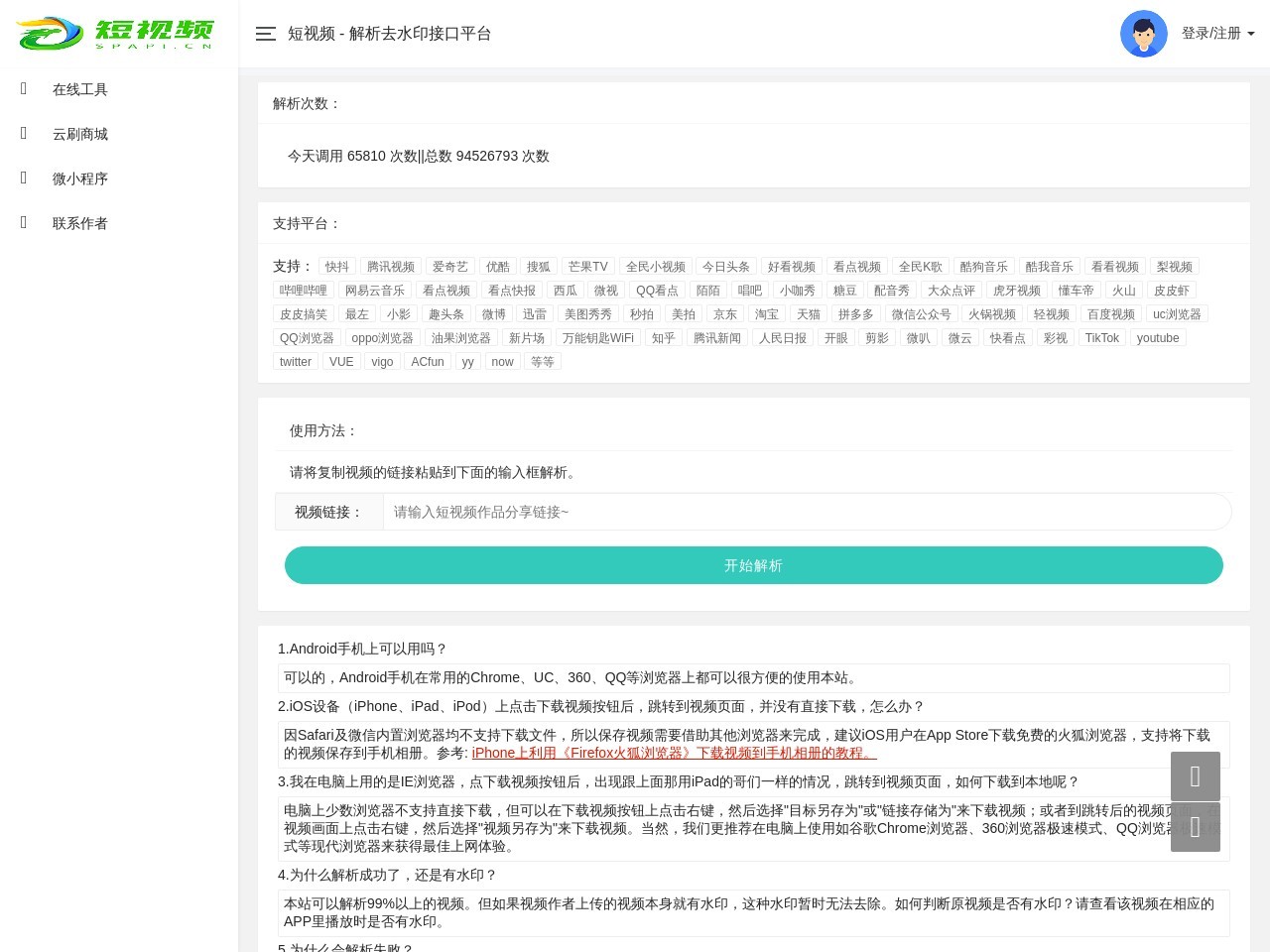
Task: Click the 大众点评 platform tag
Action: pyautogui.click(x=952, y=291)
